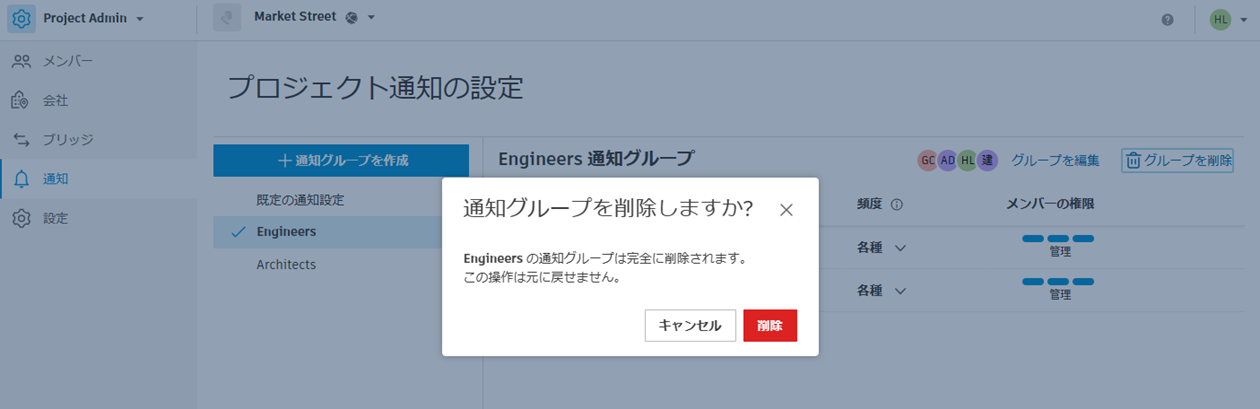Viewport: 1260px width, 409px height.
Task: Click the GC member avatar
Action: (928, 160)
